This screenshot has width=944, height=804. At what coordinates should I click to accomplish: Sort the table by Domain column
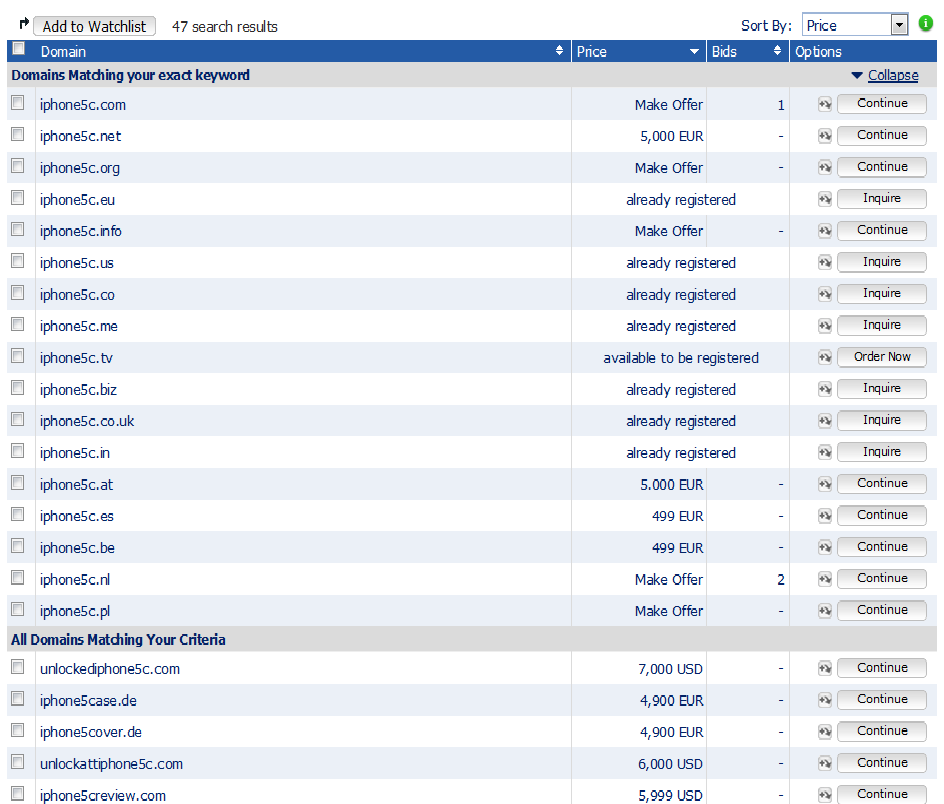(559, 51)
